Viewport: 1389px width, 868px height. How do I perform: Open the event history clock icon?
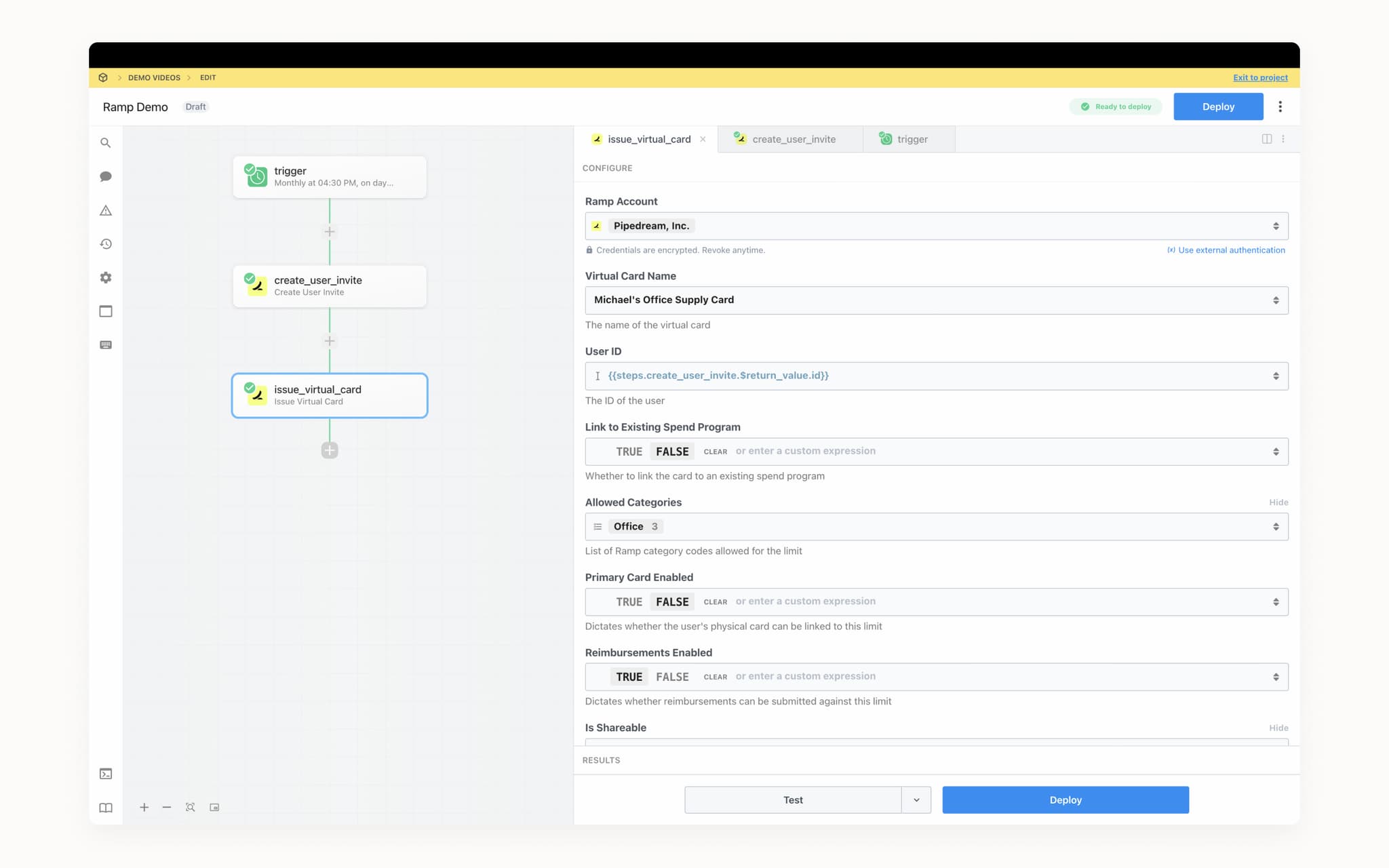click(105, 244)
